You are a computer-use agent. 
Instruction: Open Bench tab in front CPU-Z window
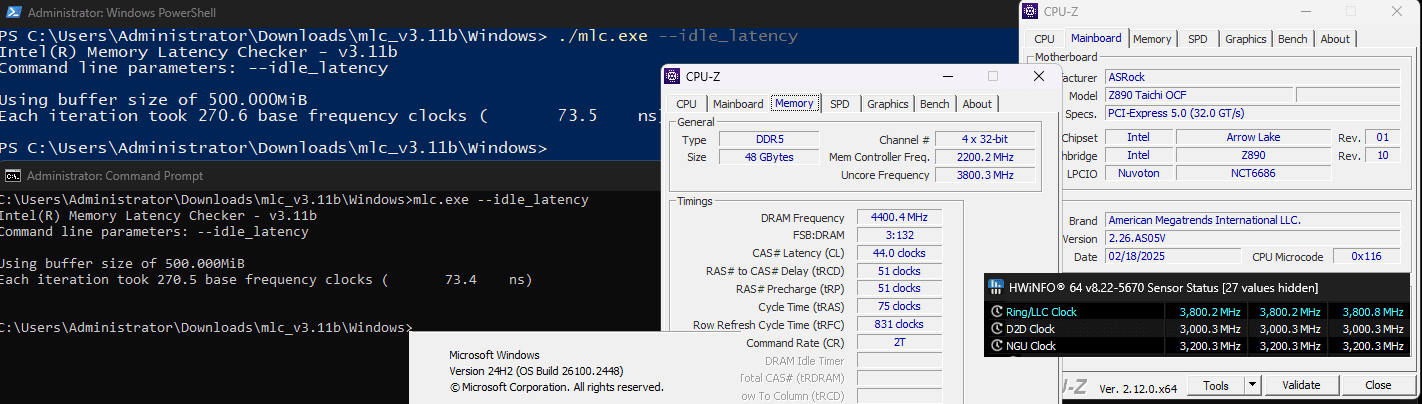[935, 104]
